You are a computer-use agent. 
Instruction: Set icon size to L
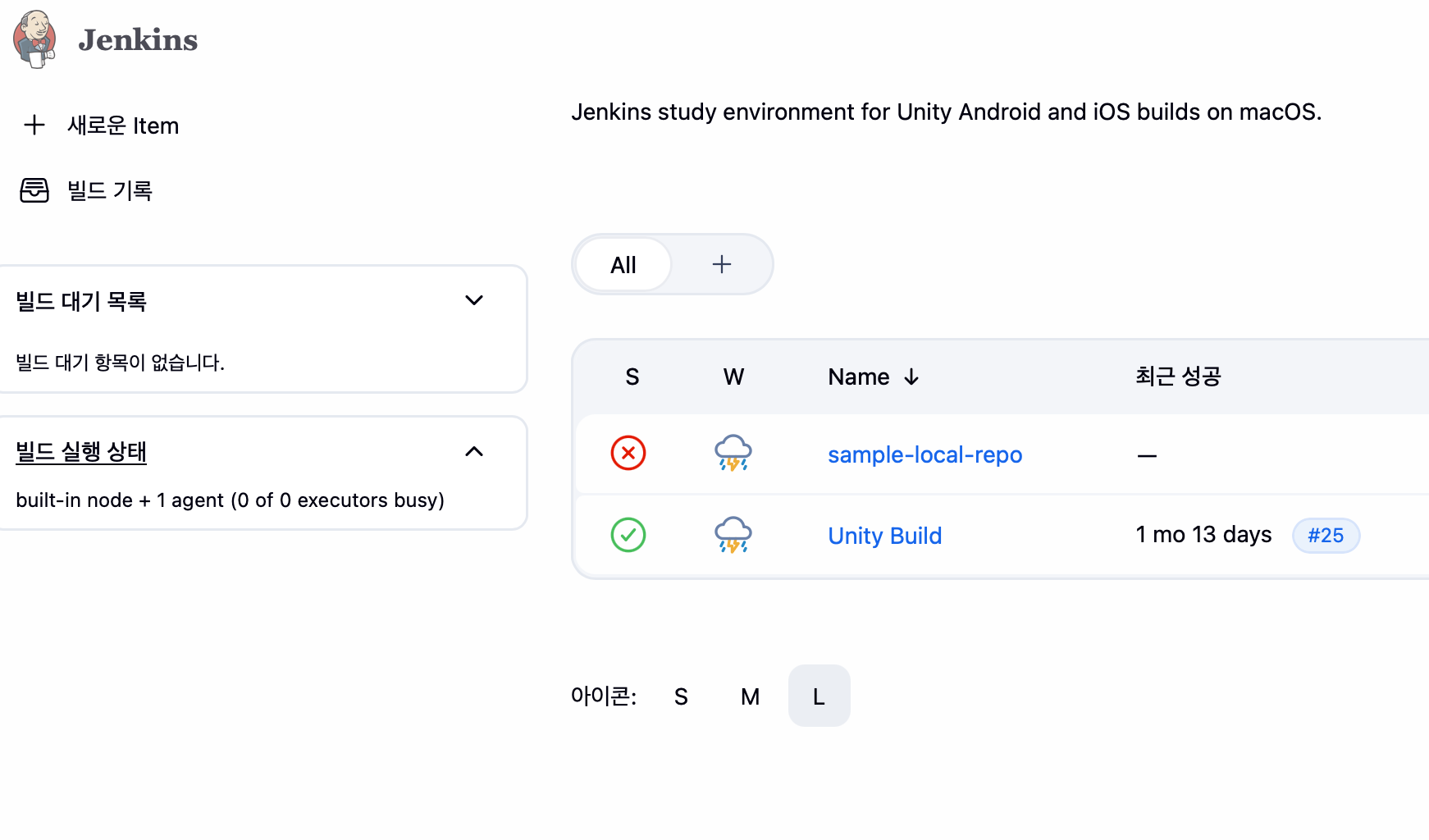819,696
